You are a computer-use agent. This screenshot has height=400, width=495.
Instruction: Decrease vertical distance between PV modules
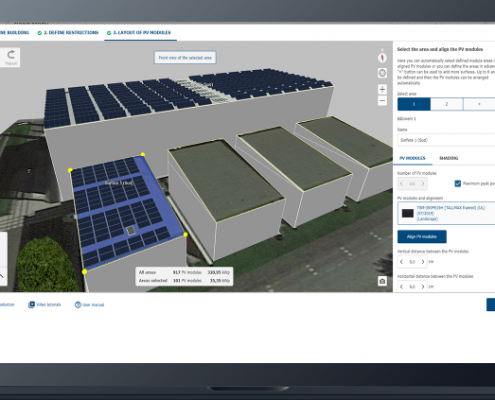coord(402,262)
